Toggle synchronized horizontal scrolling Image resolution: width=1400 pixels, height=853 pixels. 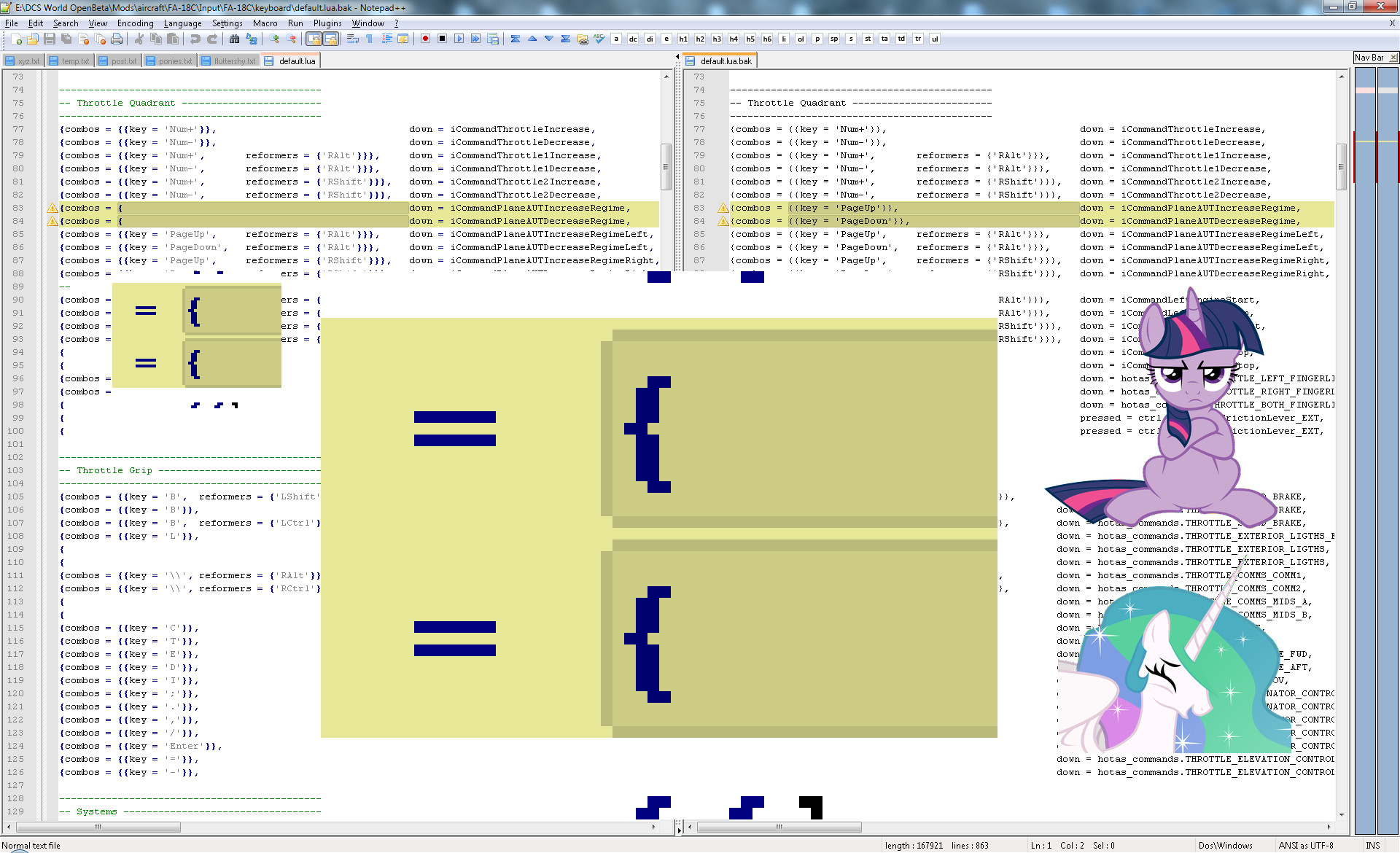click(330, 39)
